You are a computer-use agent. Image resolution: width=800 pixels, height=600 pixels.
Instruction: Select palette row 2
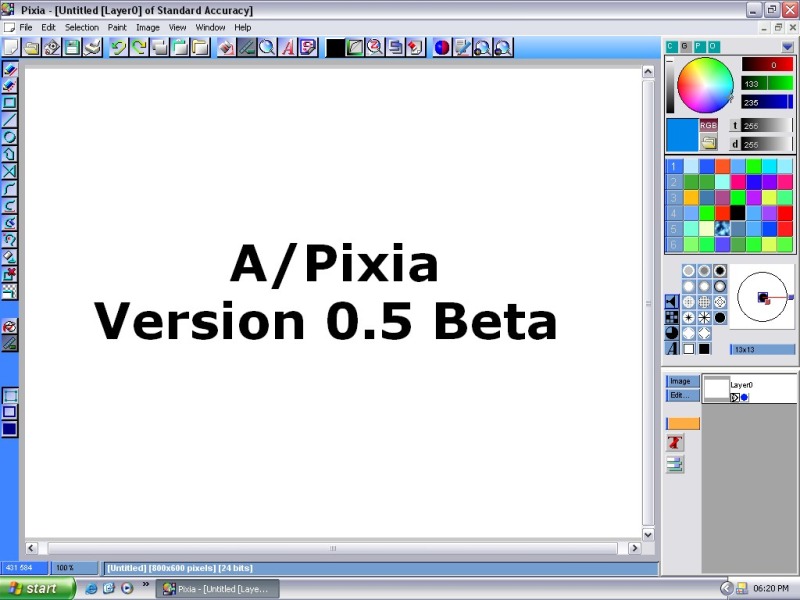[x=673, y=182]
